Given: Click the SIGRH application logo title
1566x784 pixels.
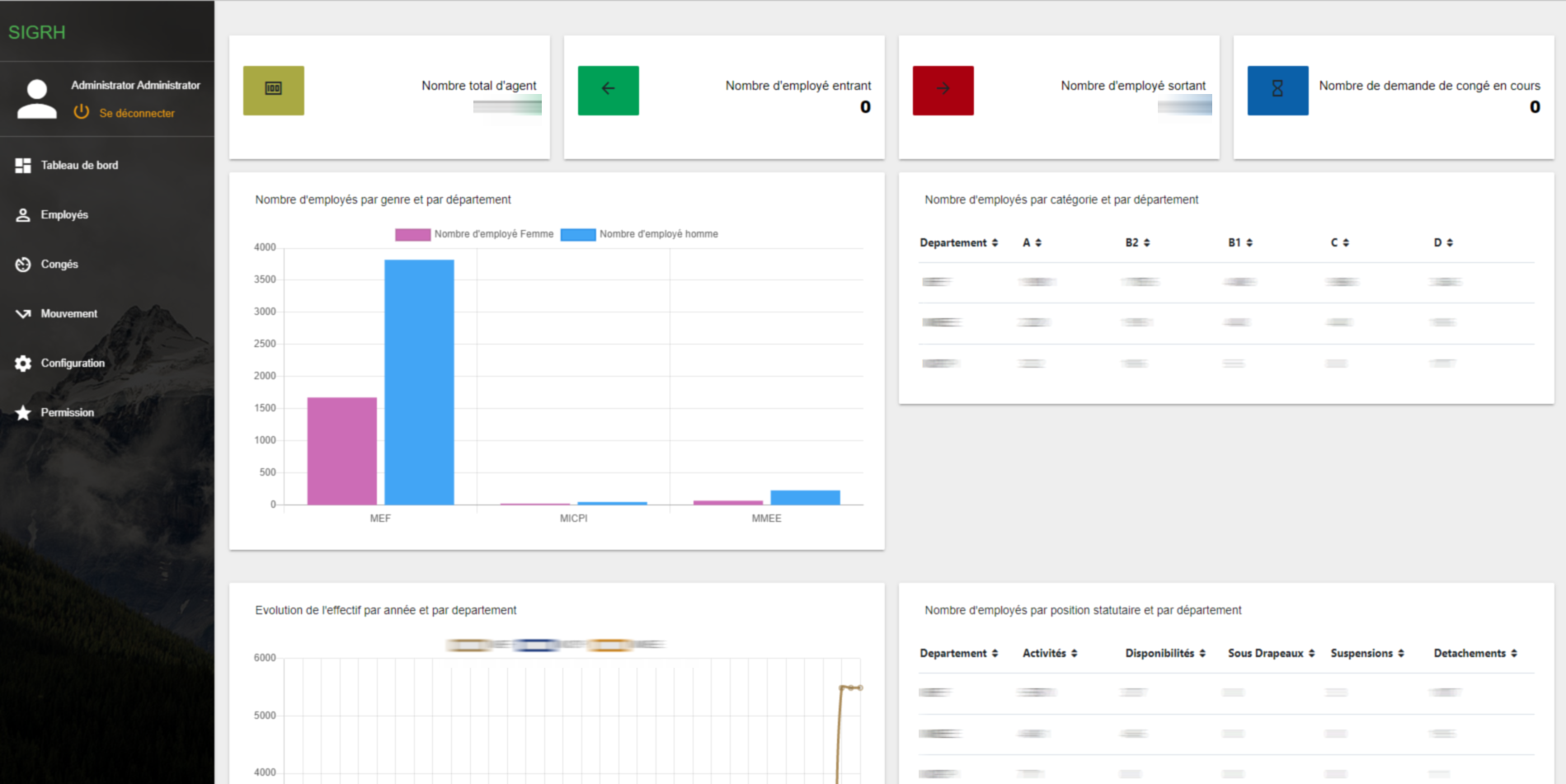Looking at the screenshot, I should tap(37, 32).
